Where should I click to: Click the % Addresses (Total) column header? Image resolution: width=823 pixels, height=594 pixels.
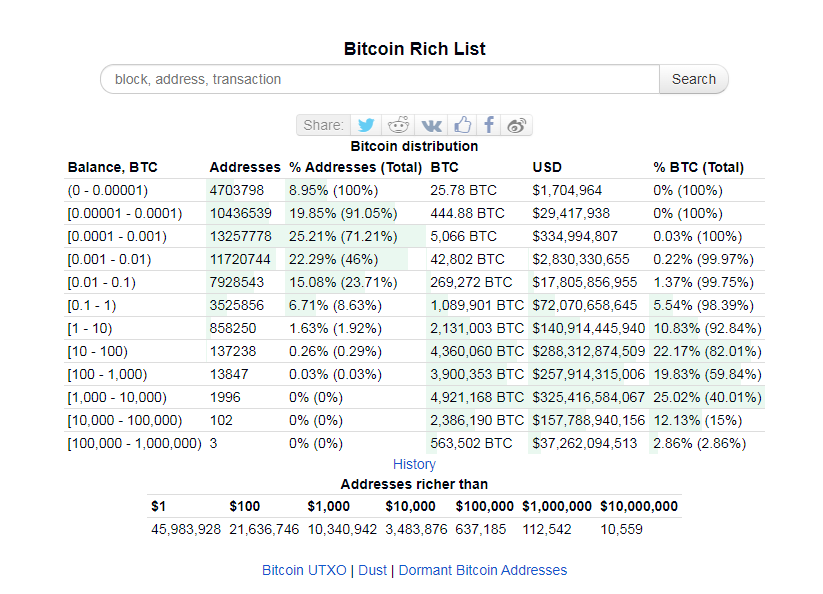(x=355, y=167)
